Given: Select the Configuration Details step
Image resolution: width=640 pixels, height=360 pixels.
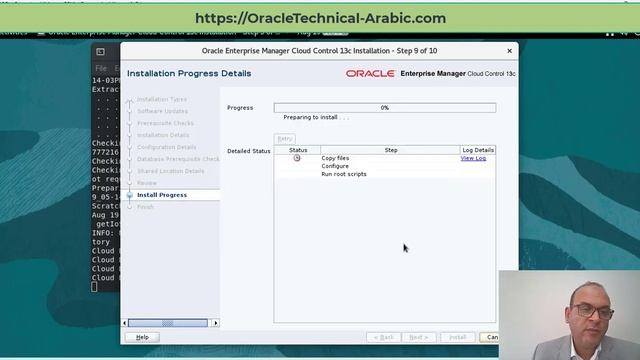Looking at the screenshot, I should click(167, 147).
